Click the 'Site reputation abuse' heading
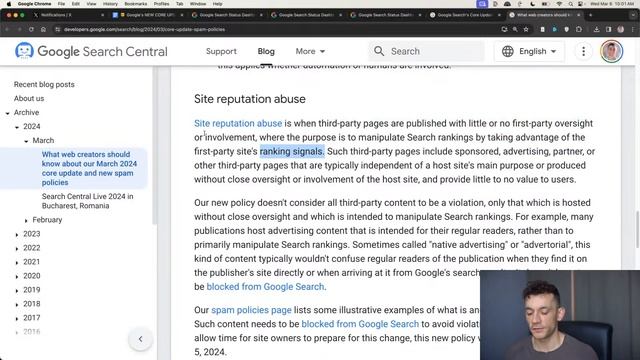The height and width of the screenshot is (360, 640). pos(250,99)
